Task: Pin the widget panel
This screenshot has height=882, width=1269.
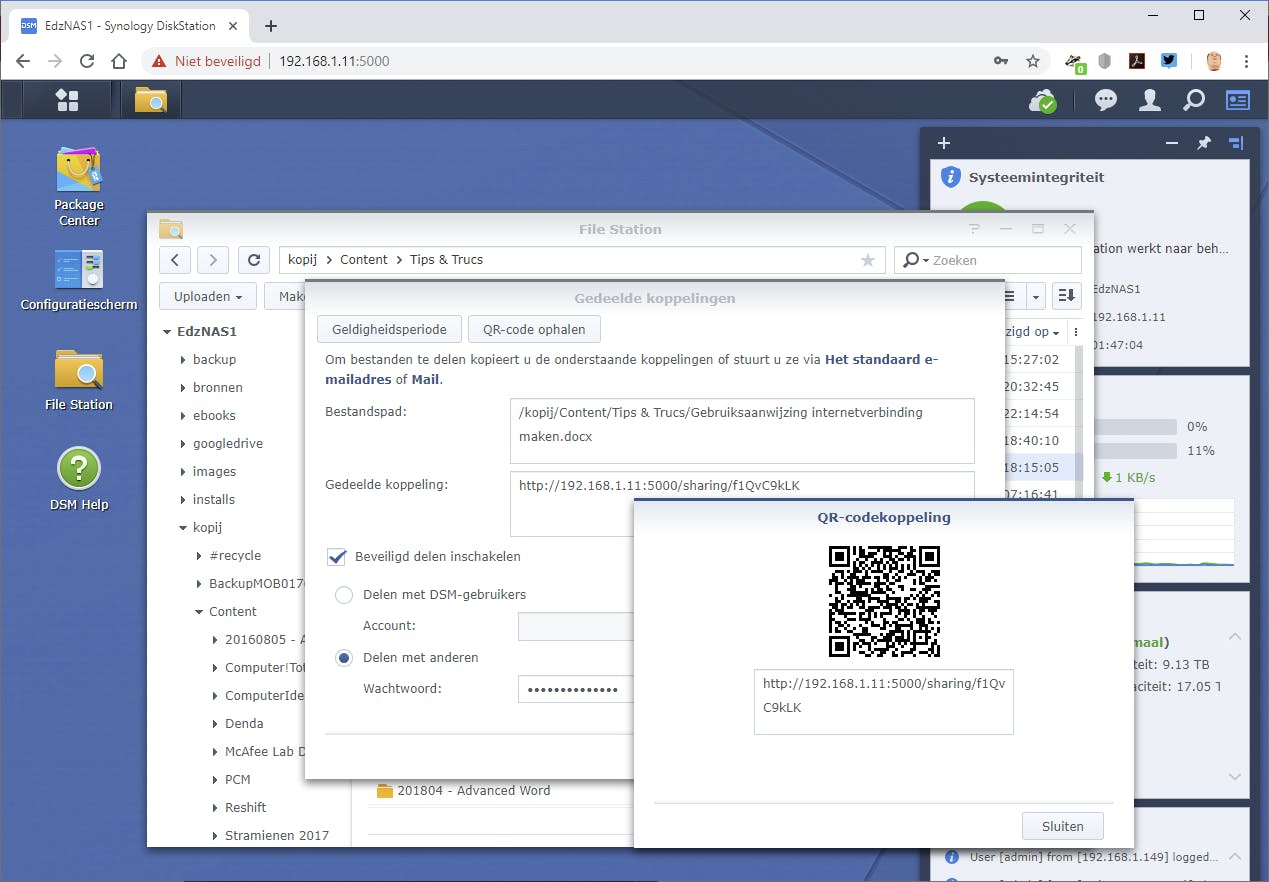Action: click(1204, 143)
